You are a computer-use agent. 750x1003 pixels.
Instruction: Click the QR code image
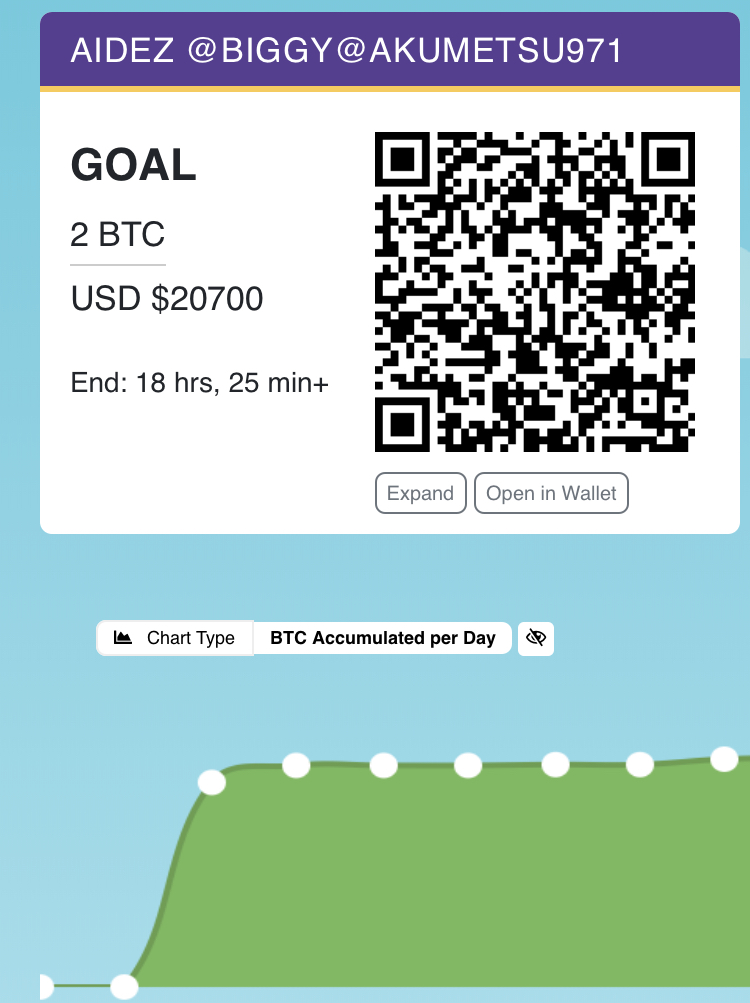535,292
